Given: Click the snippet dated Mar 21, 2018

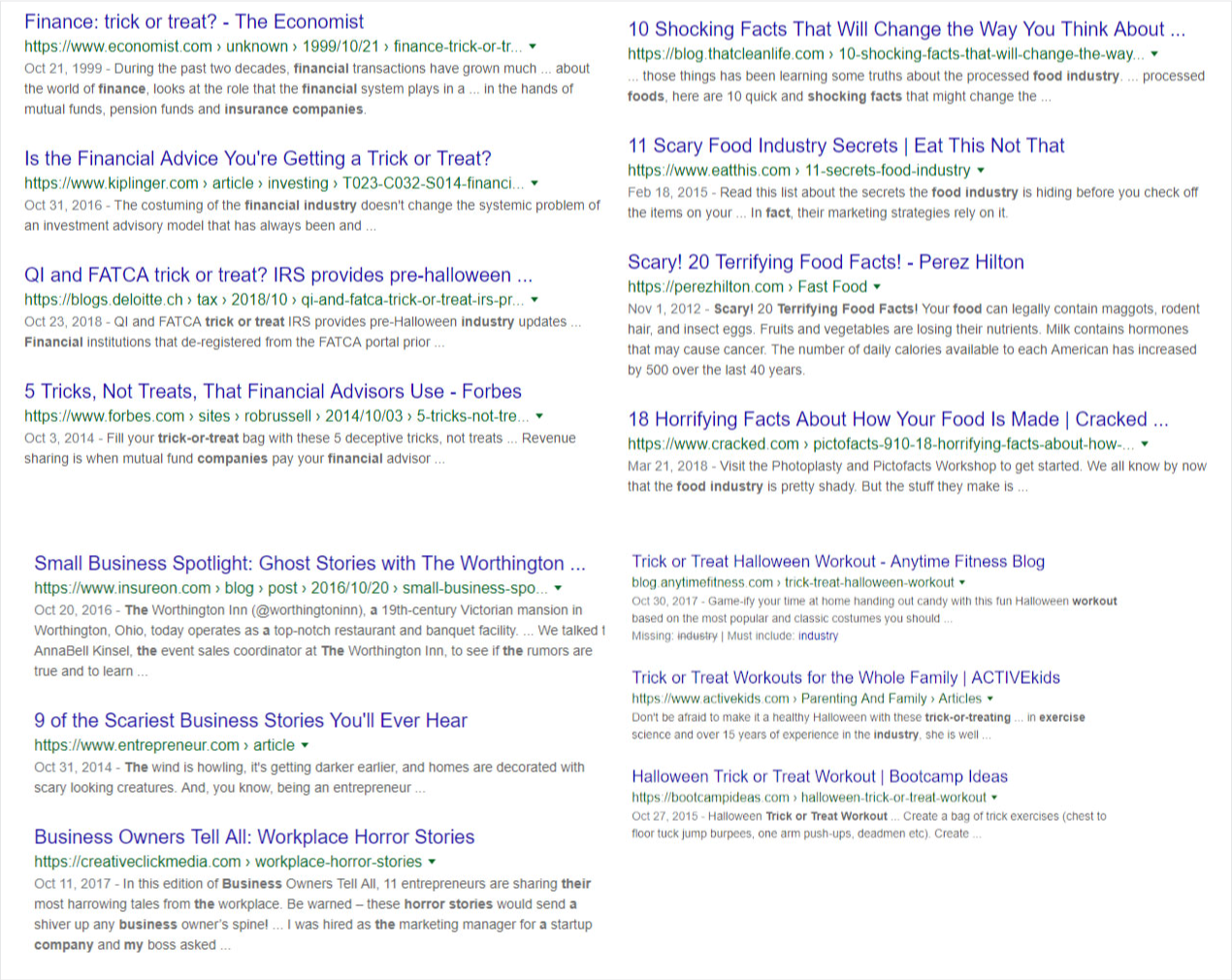Looking at the screenshot, I should pyautogui.click(x=917, y=476).
